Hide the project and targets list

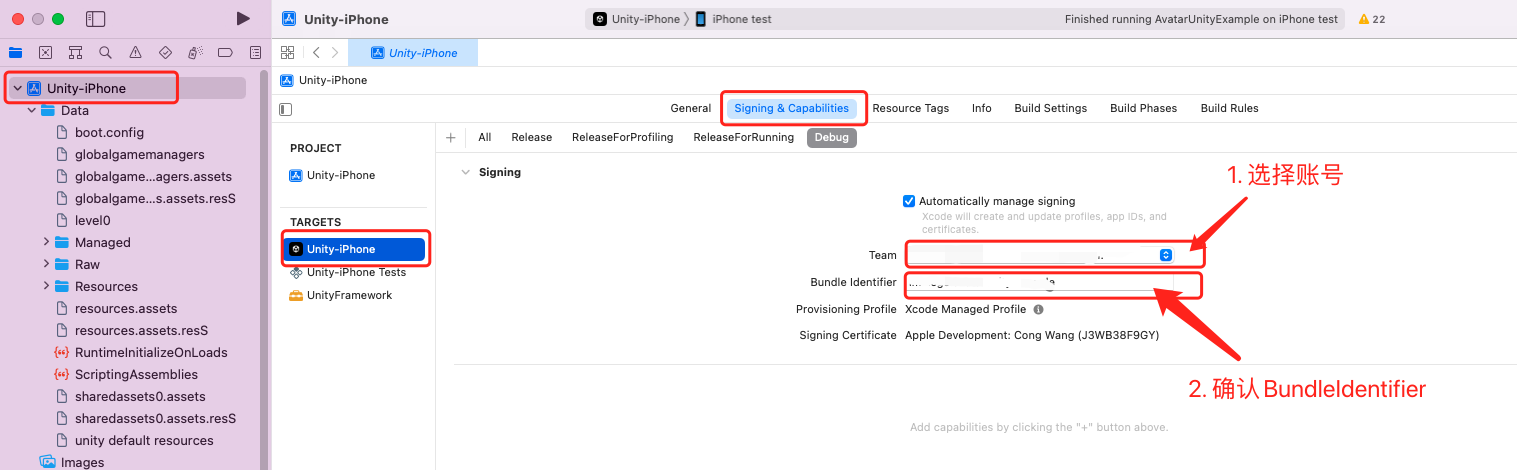pyautogui.click(x=286, y=109)
